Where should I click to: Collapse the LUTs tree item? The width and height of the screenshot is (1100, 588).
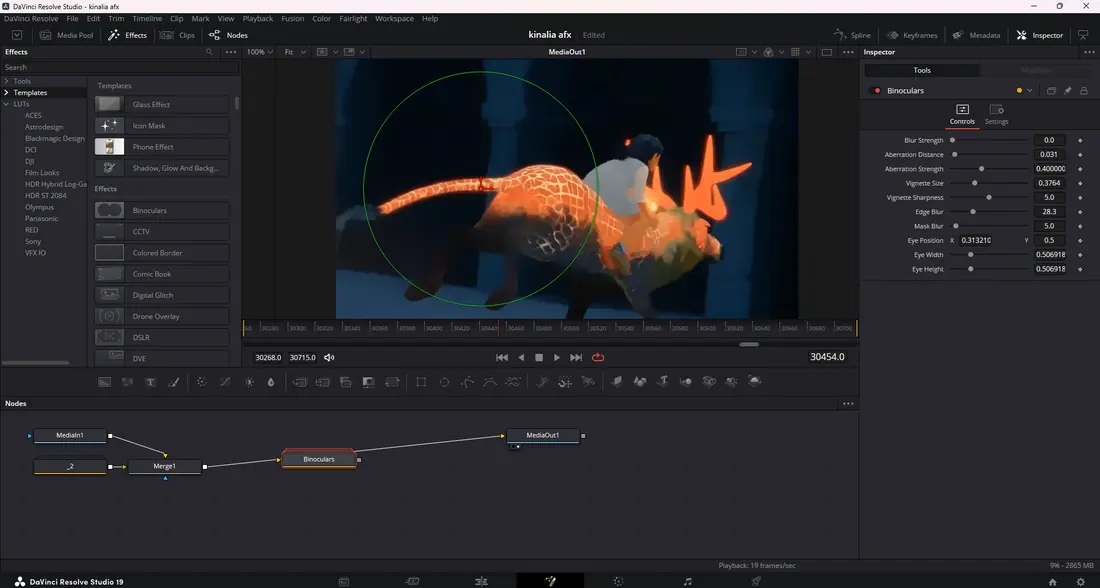[6, 104]
